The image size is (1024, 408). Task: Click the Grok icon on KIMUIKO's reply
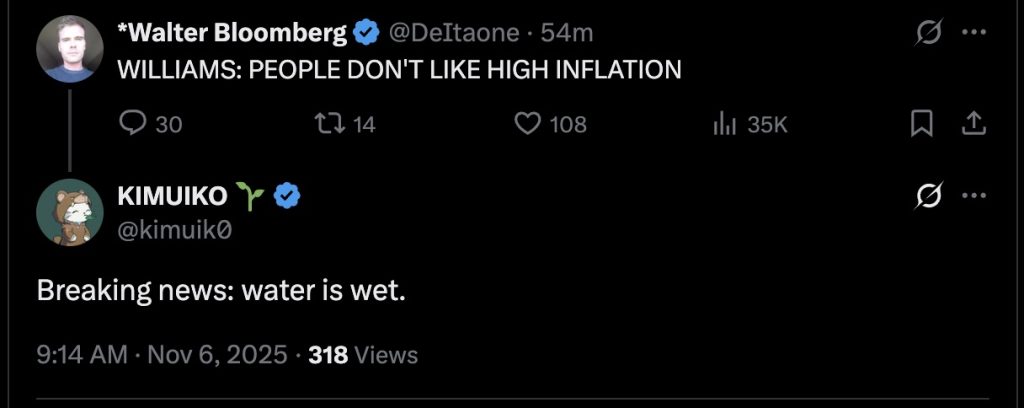(x=927, y=196)
